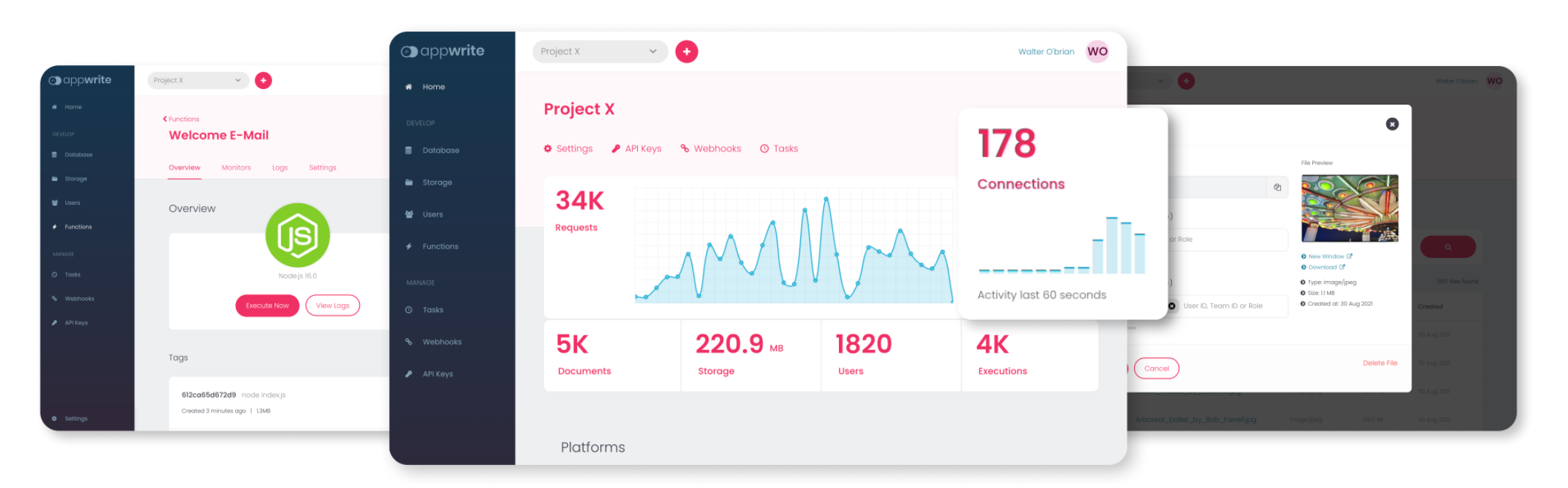Switch to the Monitors tab
The width and height of the screenshot is (1568, 488).
(x=236, y=168)
